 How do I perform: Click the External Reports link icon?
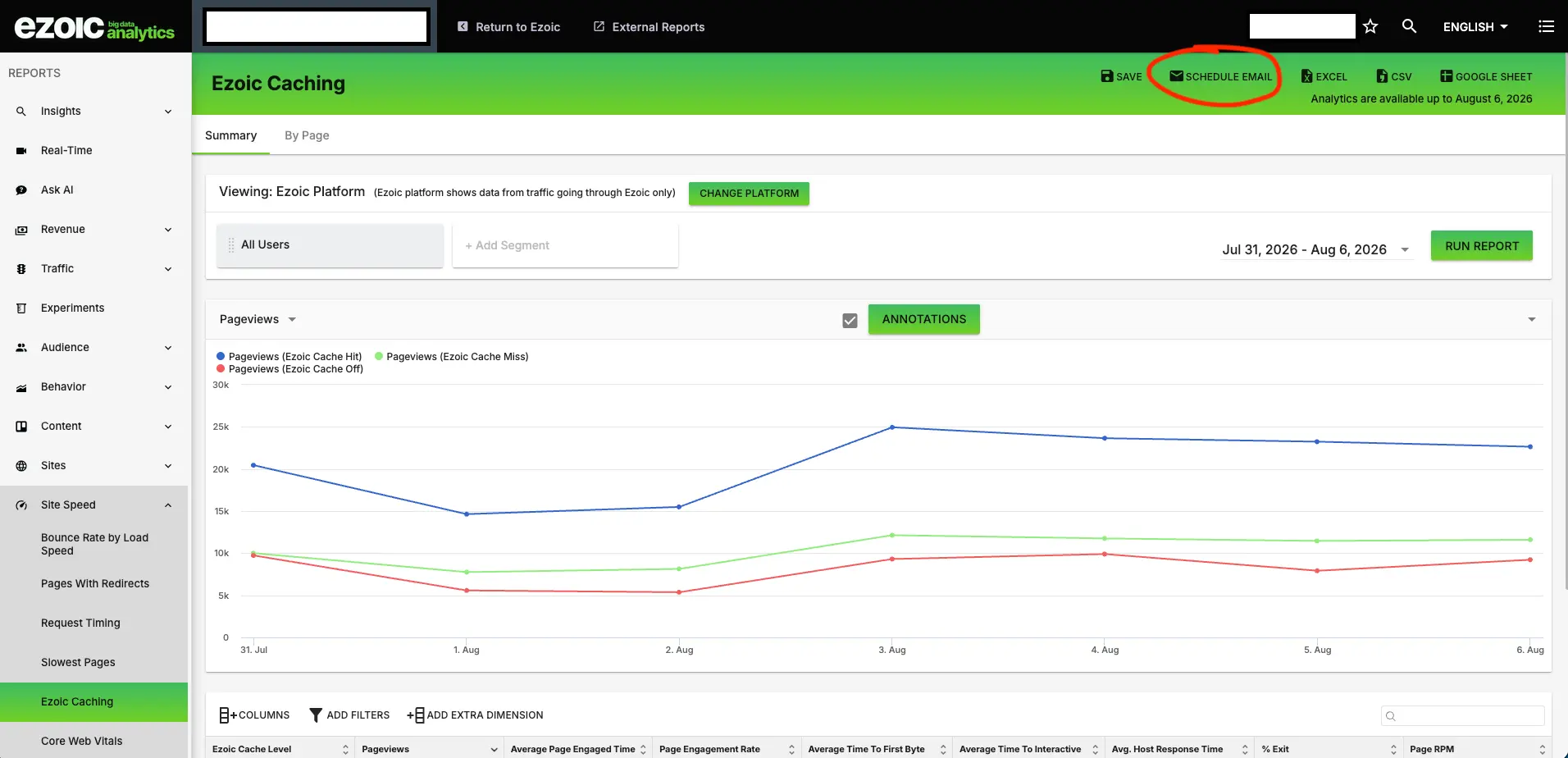point(599,27)
